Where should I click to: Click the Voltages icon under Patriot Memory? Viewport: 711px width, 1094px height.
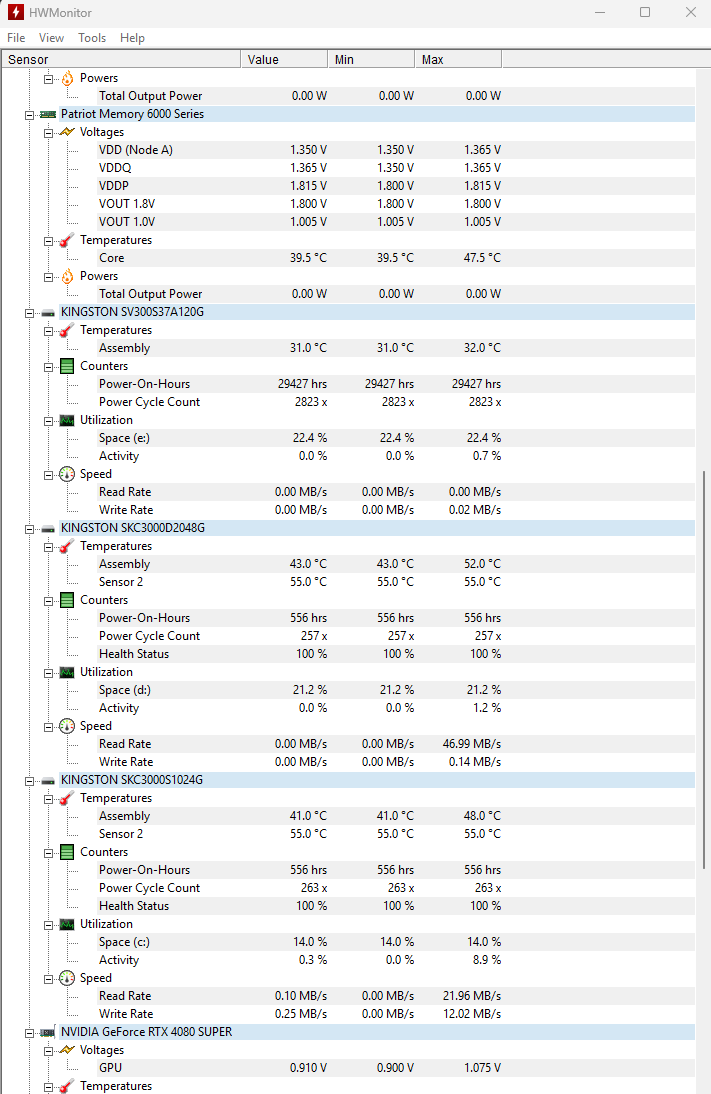[x=67, y=132]
